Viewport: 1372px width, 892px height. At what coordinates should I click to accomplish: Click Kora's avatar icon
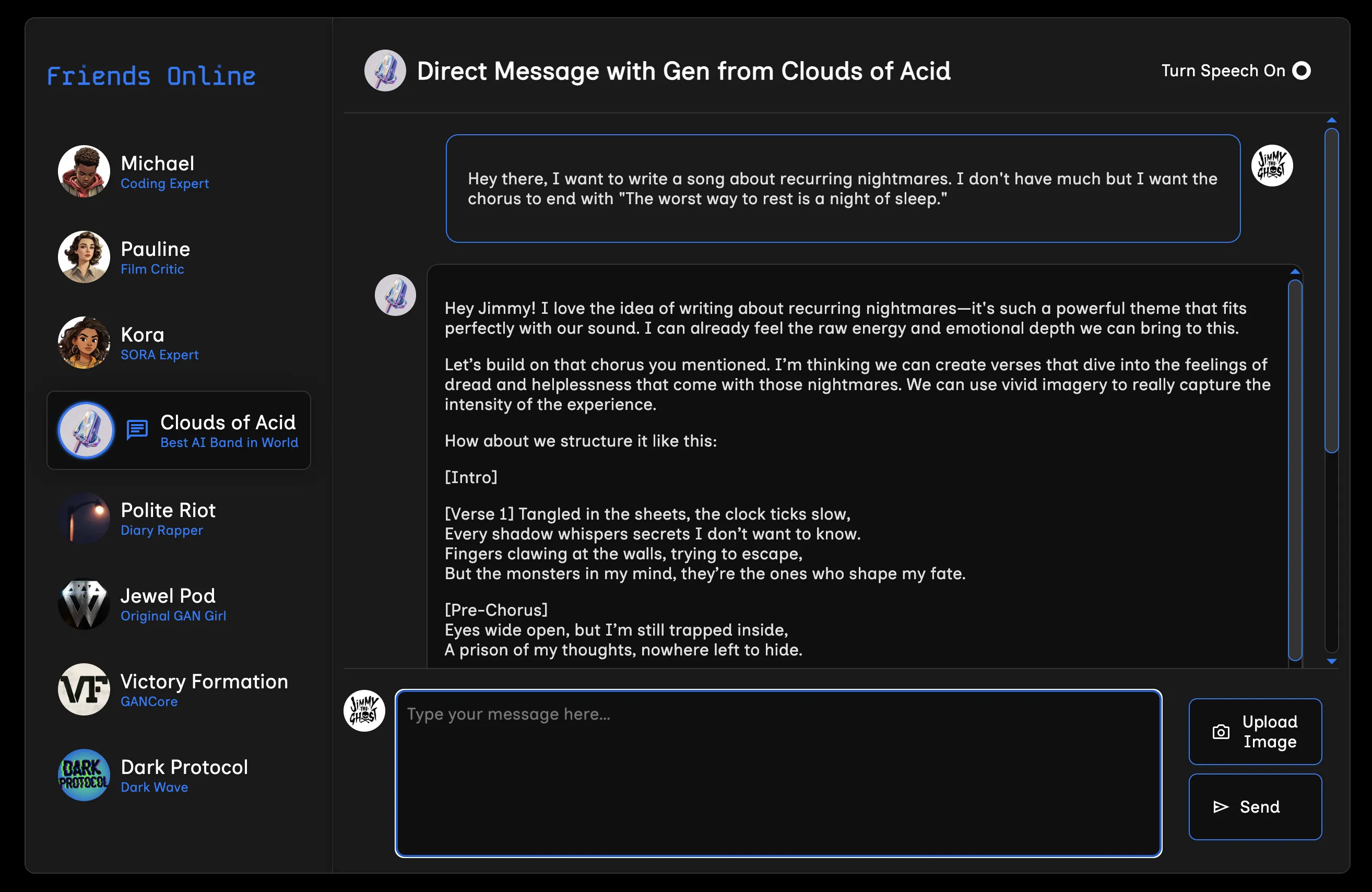84,343
